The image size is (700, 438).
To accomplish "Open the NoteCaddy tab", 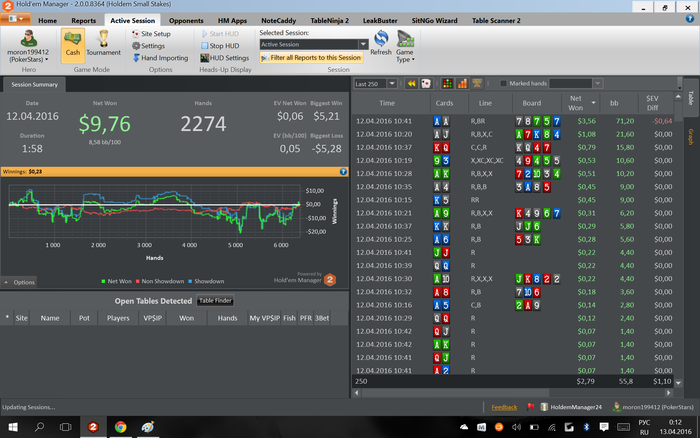I will point(278,21).
